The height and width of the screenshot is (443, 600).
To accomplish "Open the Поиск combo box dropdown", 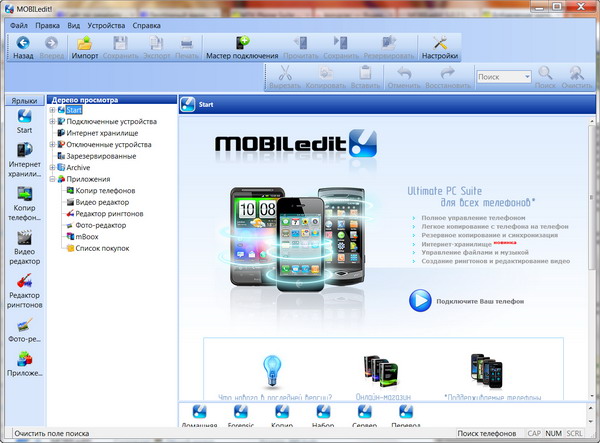I will pos(527,77).
